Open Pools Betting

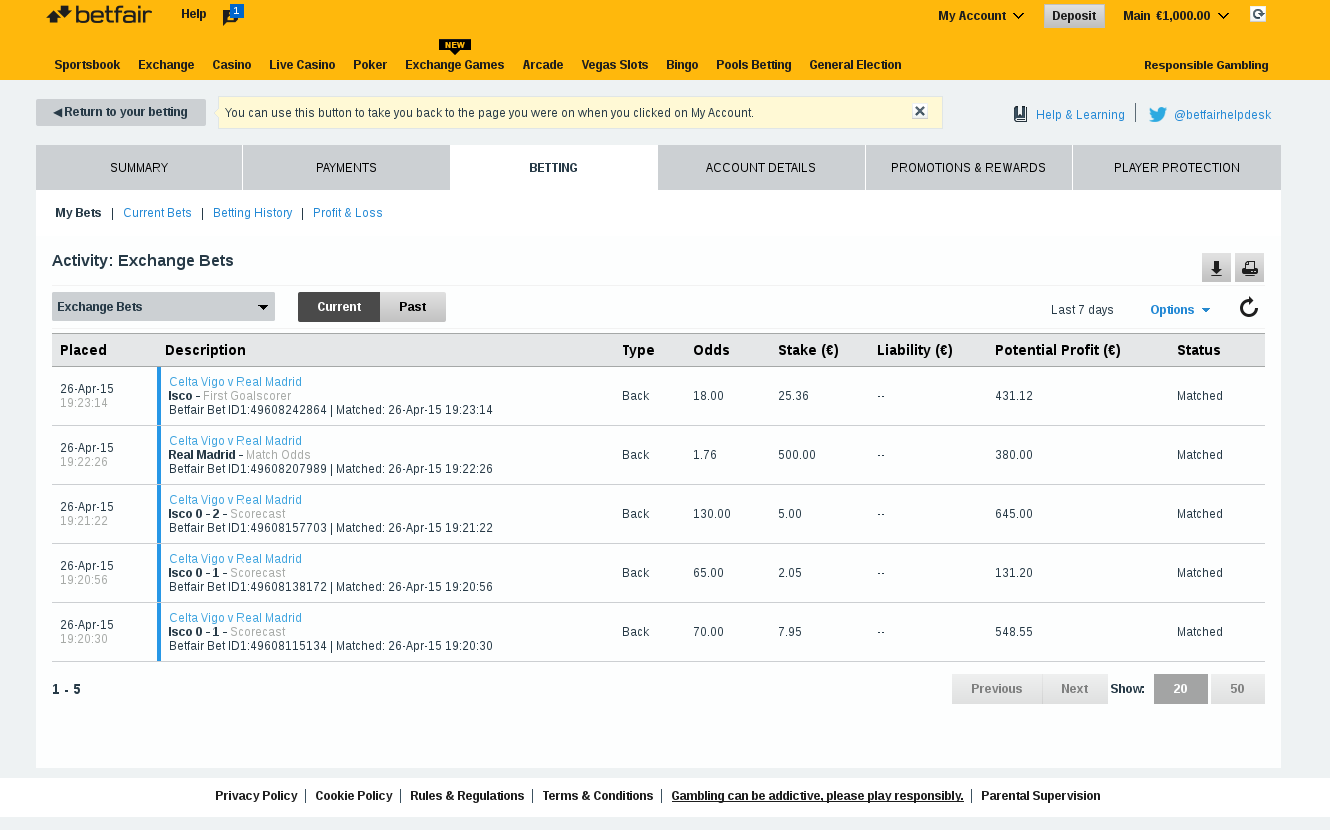coord(754,65)
